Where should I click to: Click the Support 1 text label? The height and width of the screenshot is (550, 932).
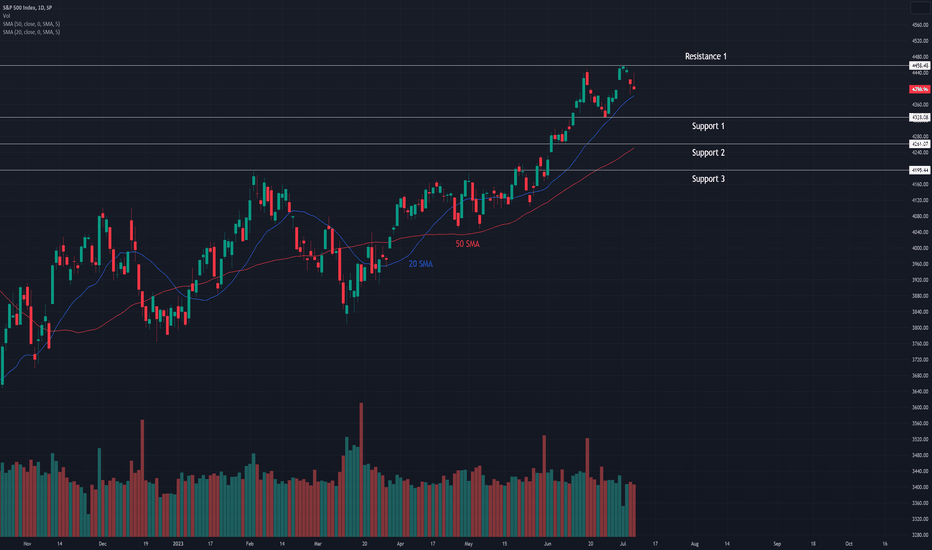tap(708, 126)
